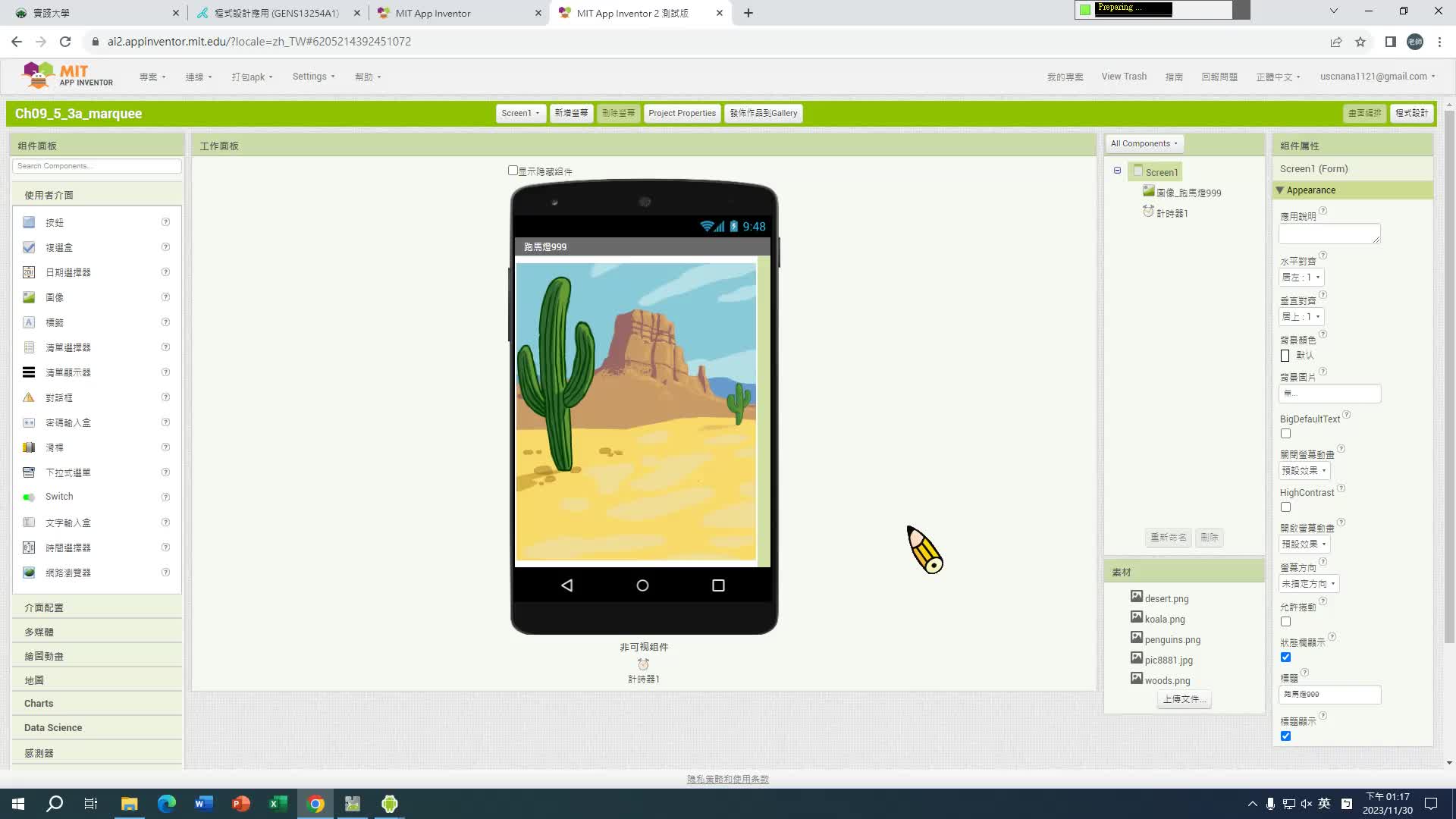Publish the project to Gallery
This screenshot has width=1456, height=819.
click(x=764, y=113)
